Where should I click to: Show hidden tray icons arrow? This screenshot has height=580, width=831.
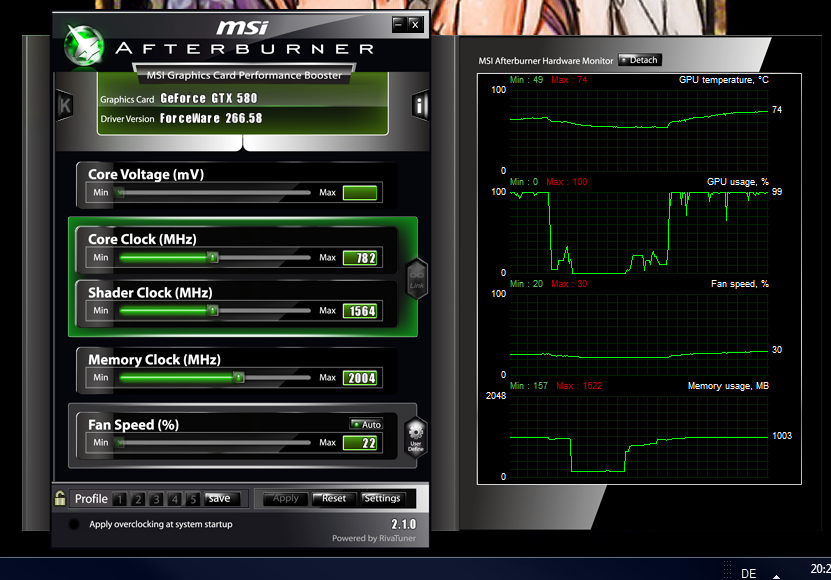point(776,576)
